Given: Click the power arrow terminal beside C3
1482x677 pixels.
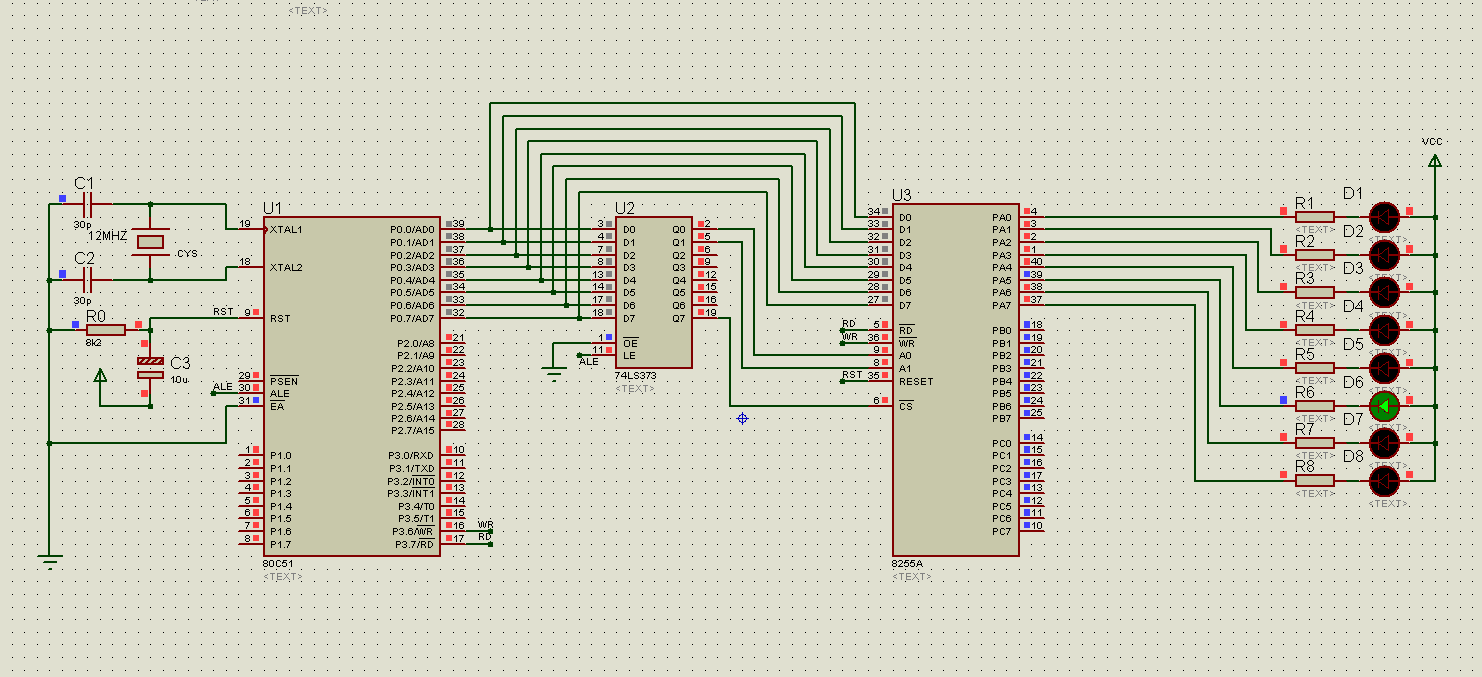Looking at the screenshot, I should coord(99,376).
